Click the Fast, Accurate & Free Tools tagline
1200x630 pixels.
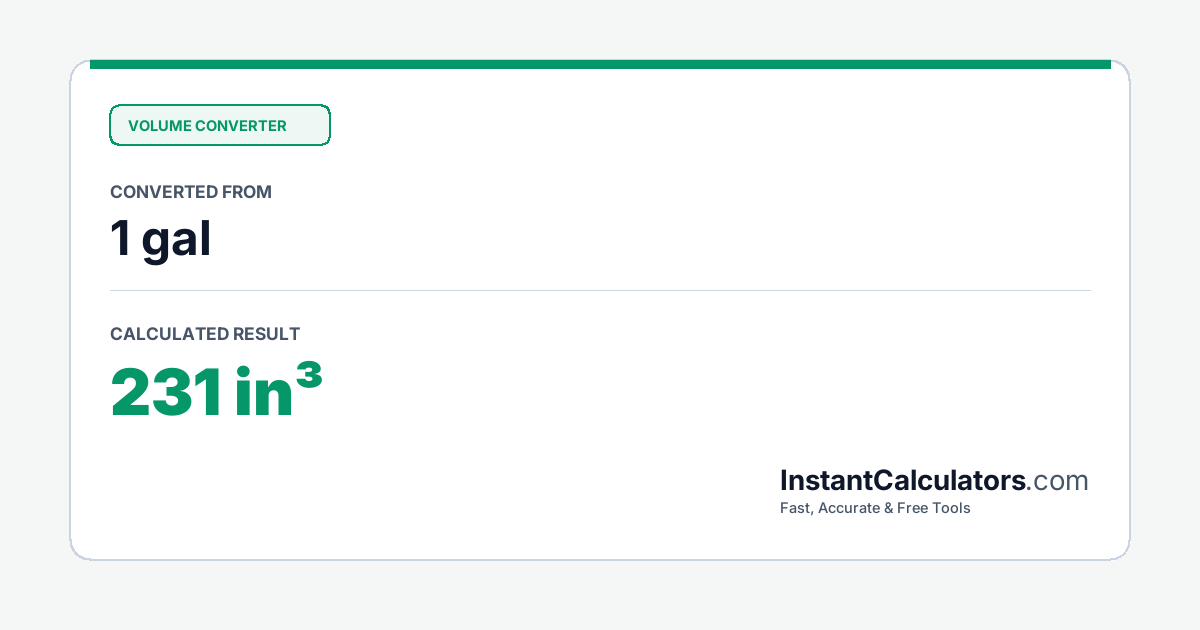[x=875, y=508]
